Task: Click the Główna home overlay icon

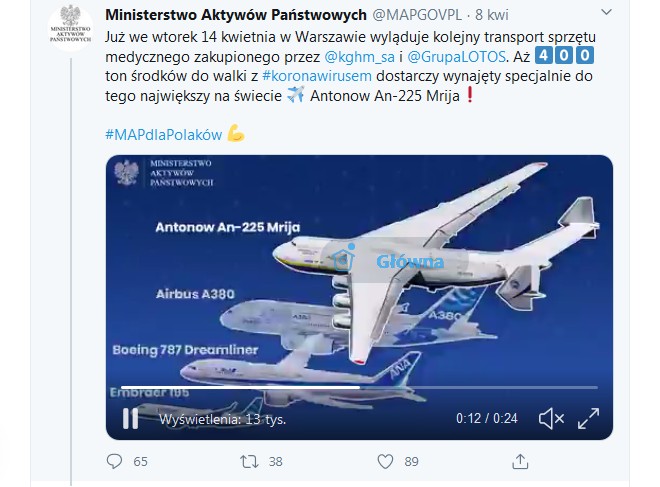Action: point(343,258)
